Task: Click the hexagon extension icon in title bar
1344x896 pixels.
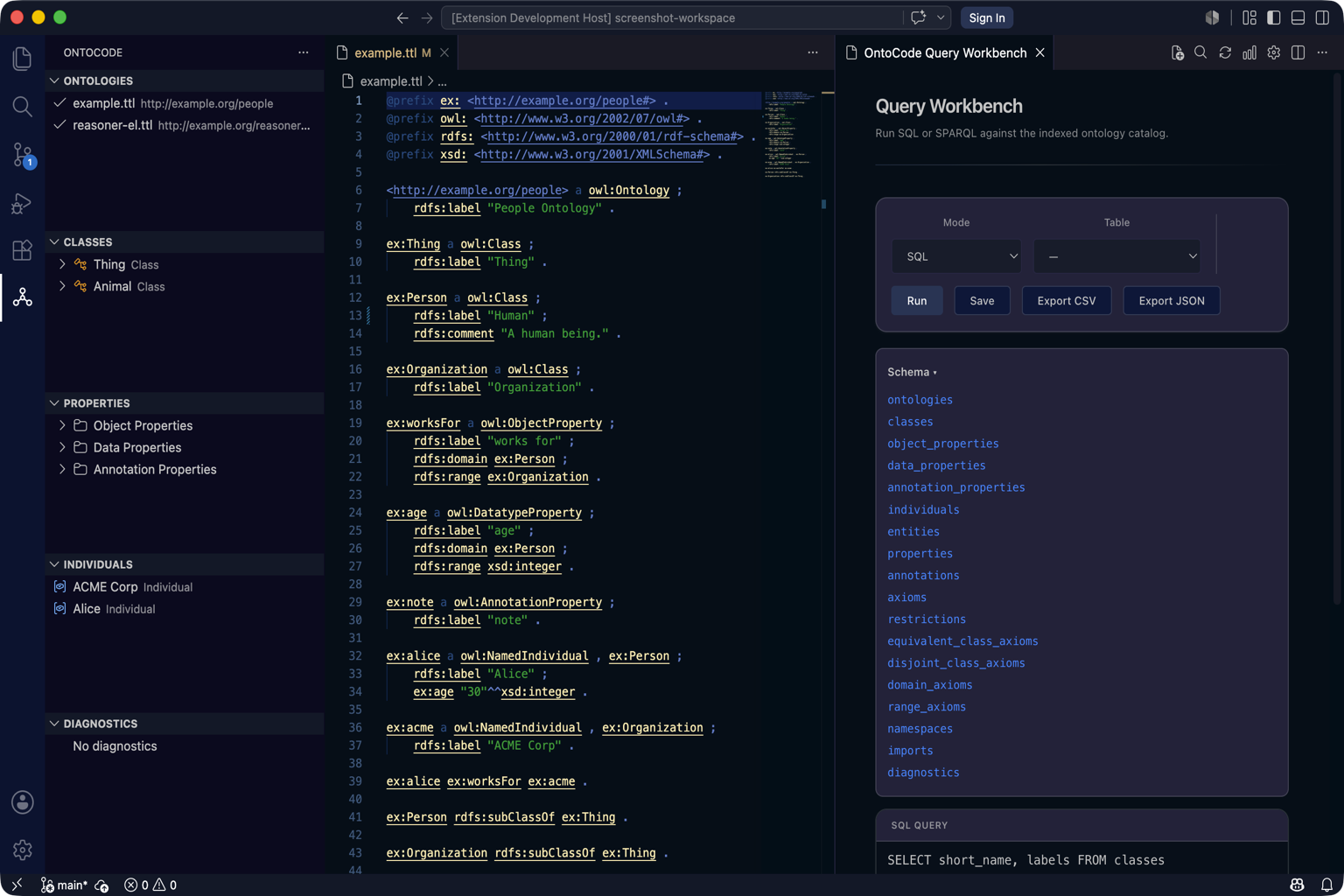Action: (x=1212, y=17)
